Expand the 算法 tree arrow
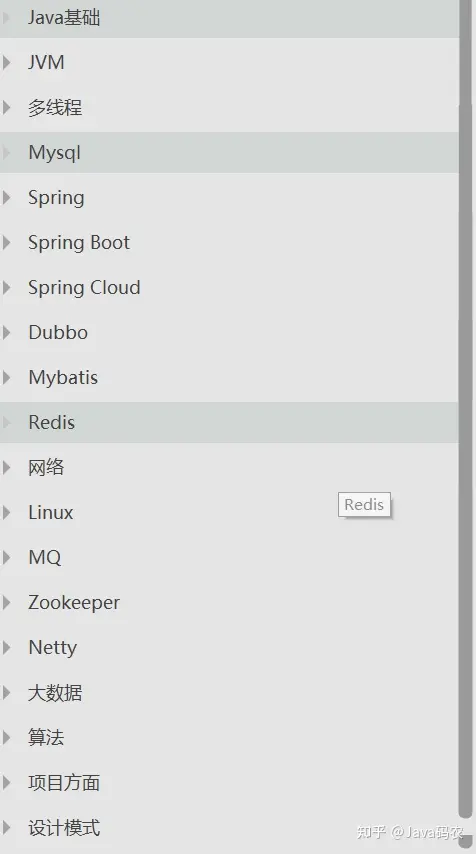 pos(6,737)
